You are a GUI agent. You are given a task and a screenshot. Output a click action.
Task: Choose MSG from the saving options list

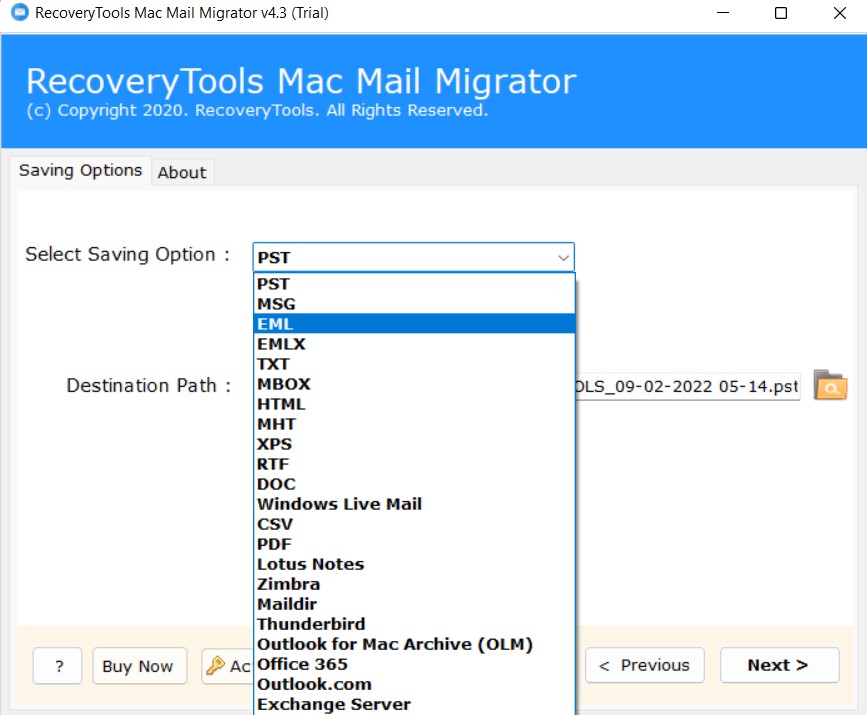point(414,304)
